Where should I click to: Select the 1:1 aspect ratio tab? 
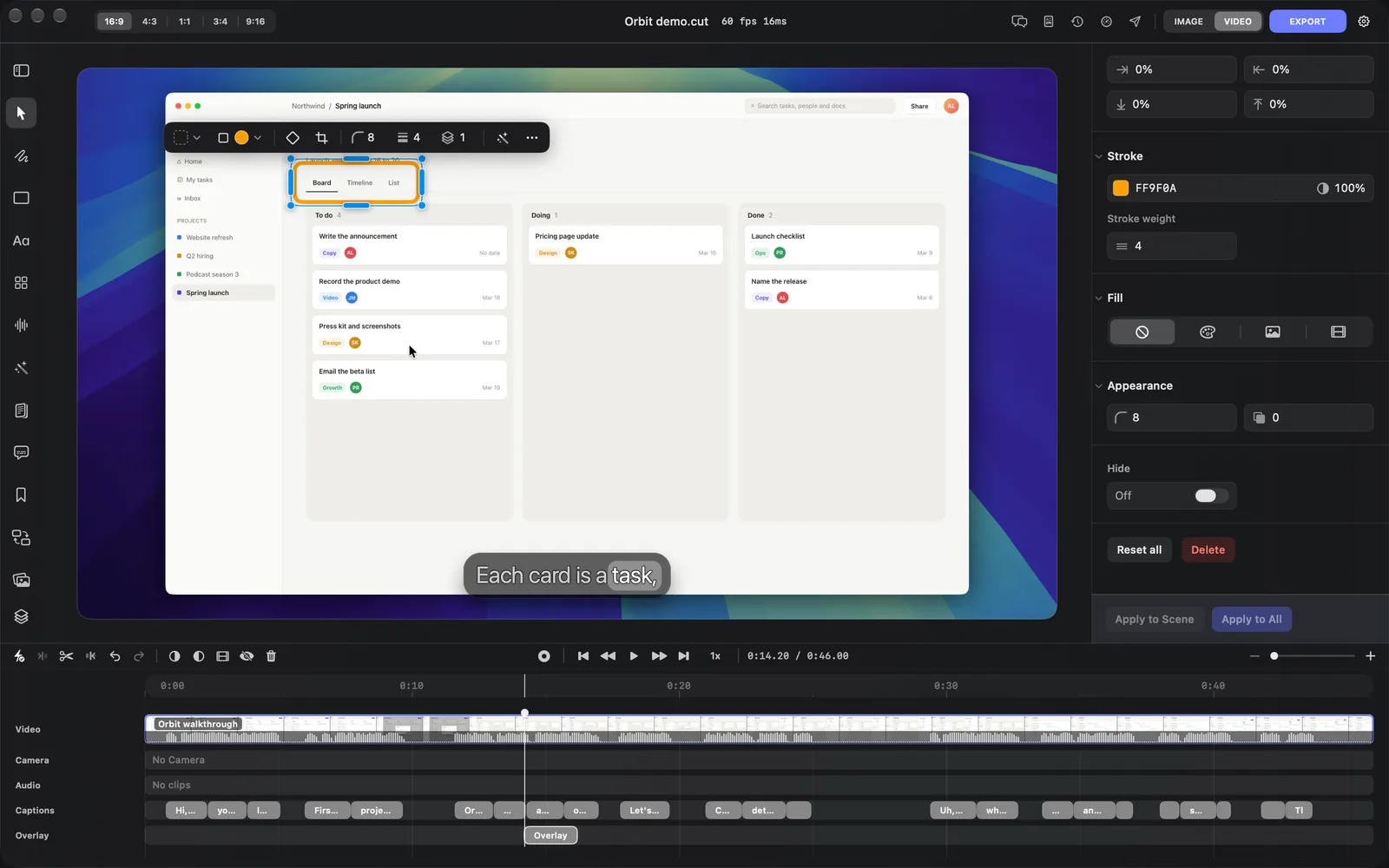[185, 22]
